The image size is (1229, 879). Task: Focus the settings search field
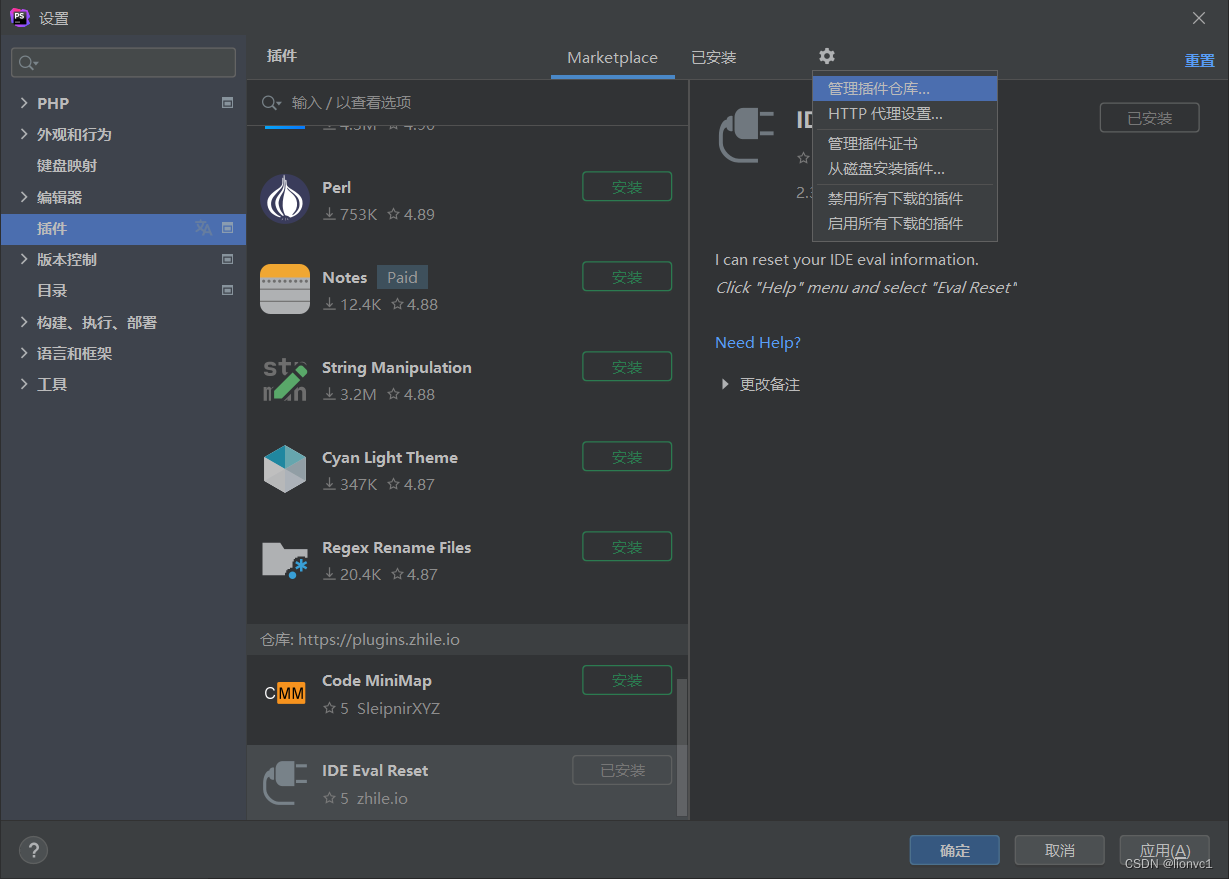[x=124, y=62]
